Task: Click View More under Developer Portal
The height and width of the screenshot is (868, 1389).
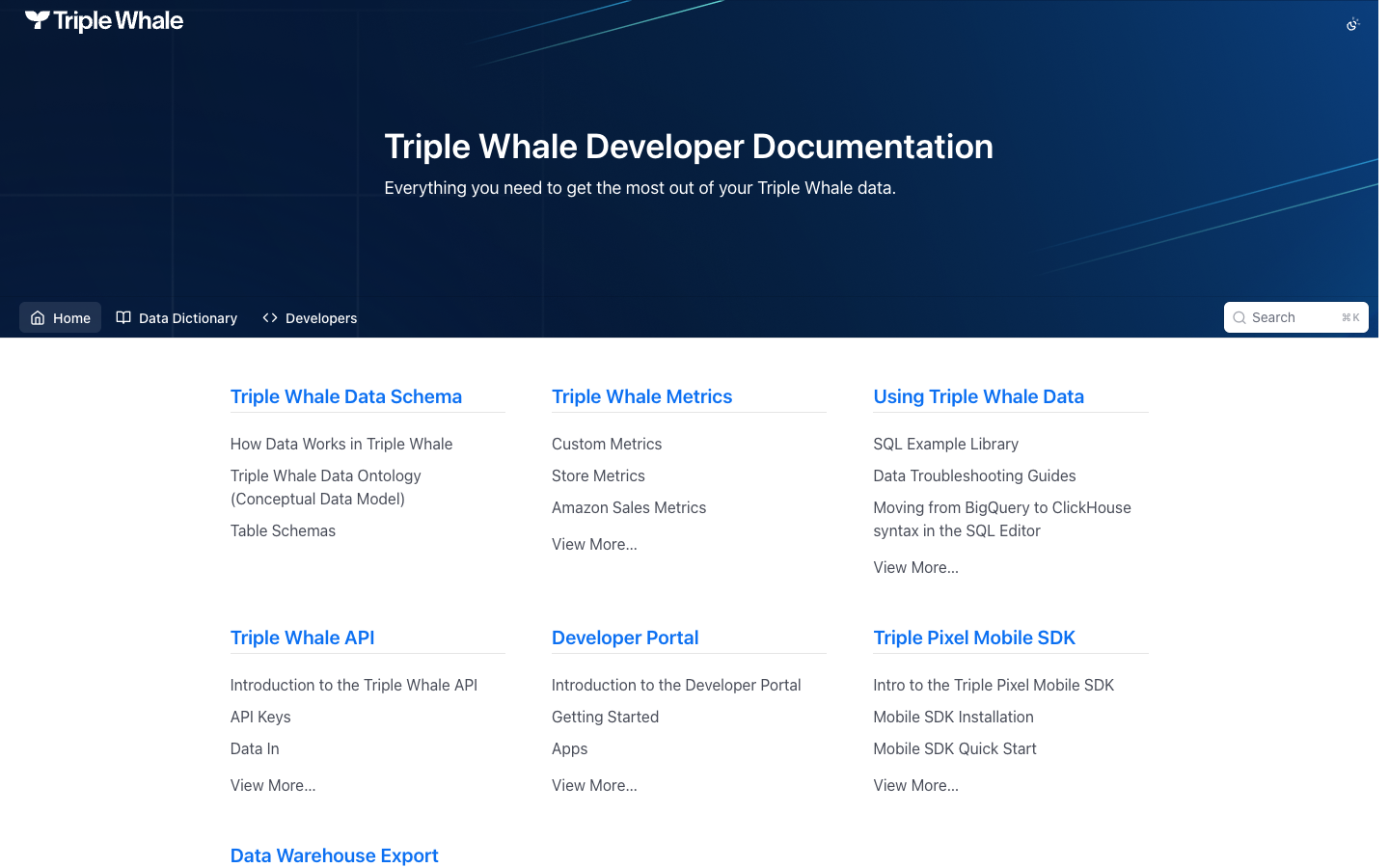Action: point(594,785)
